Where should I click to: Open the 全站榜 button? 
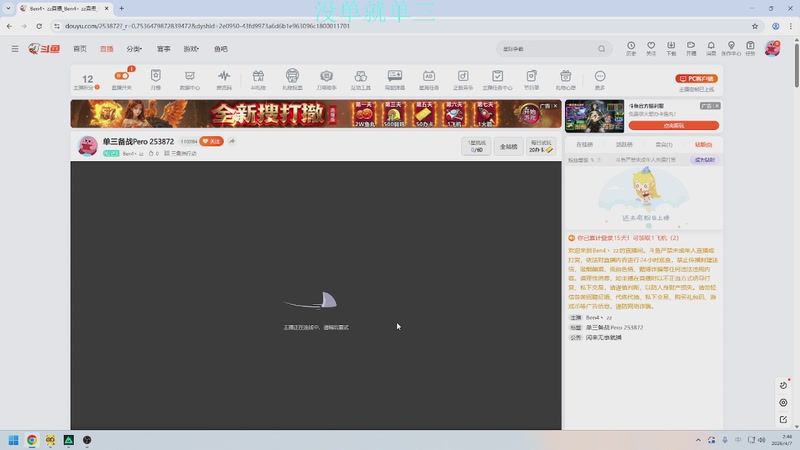click(x=508, y=146)
